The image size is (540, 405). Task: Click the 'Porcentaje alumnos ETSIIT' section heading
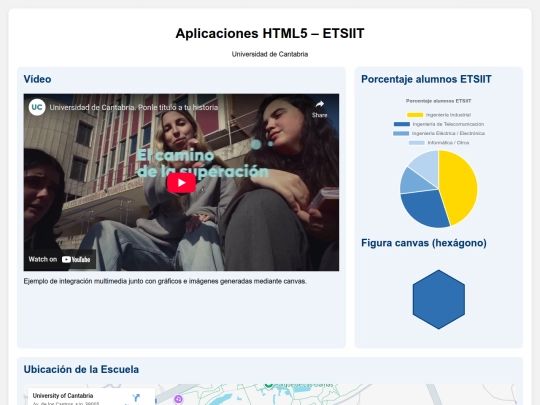tap(426, 79)
